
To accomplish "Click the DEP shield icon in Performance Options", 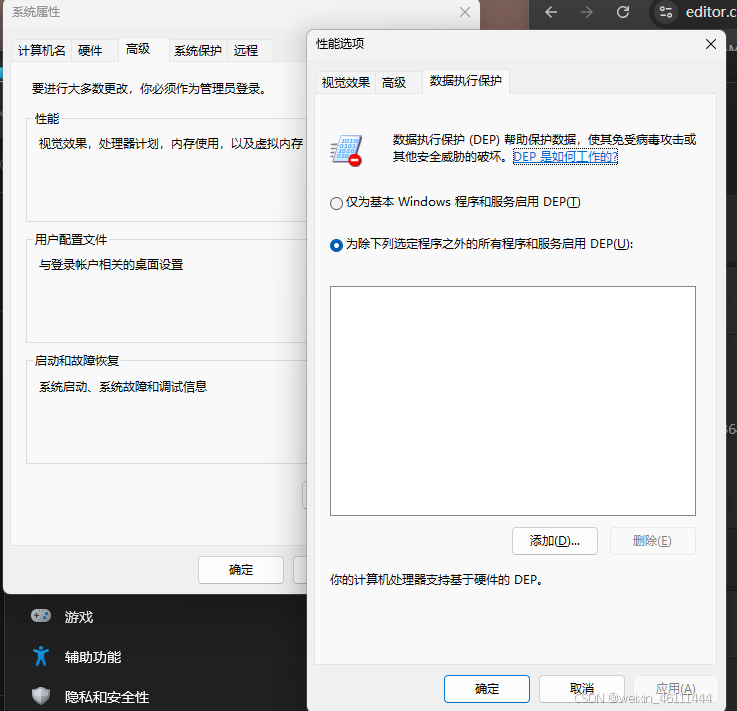I will tap(346, 150).
